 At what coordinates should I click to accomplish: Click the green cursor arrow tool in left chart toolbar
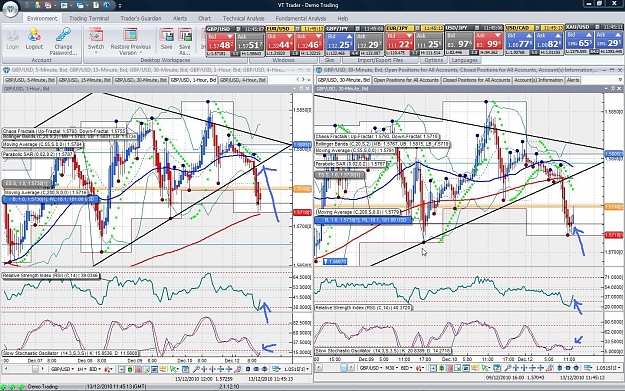tap(173, 369)
